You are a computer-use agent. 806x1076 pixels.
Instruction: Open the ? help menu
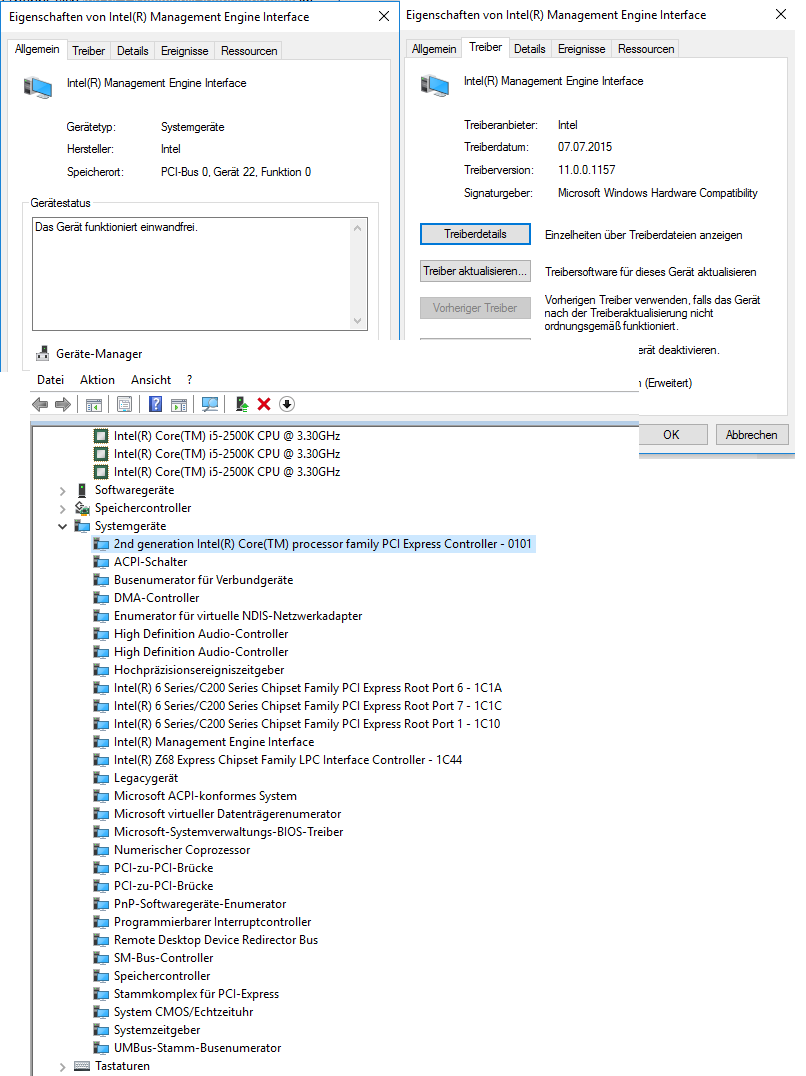[189, 379]
